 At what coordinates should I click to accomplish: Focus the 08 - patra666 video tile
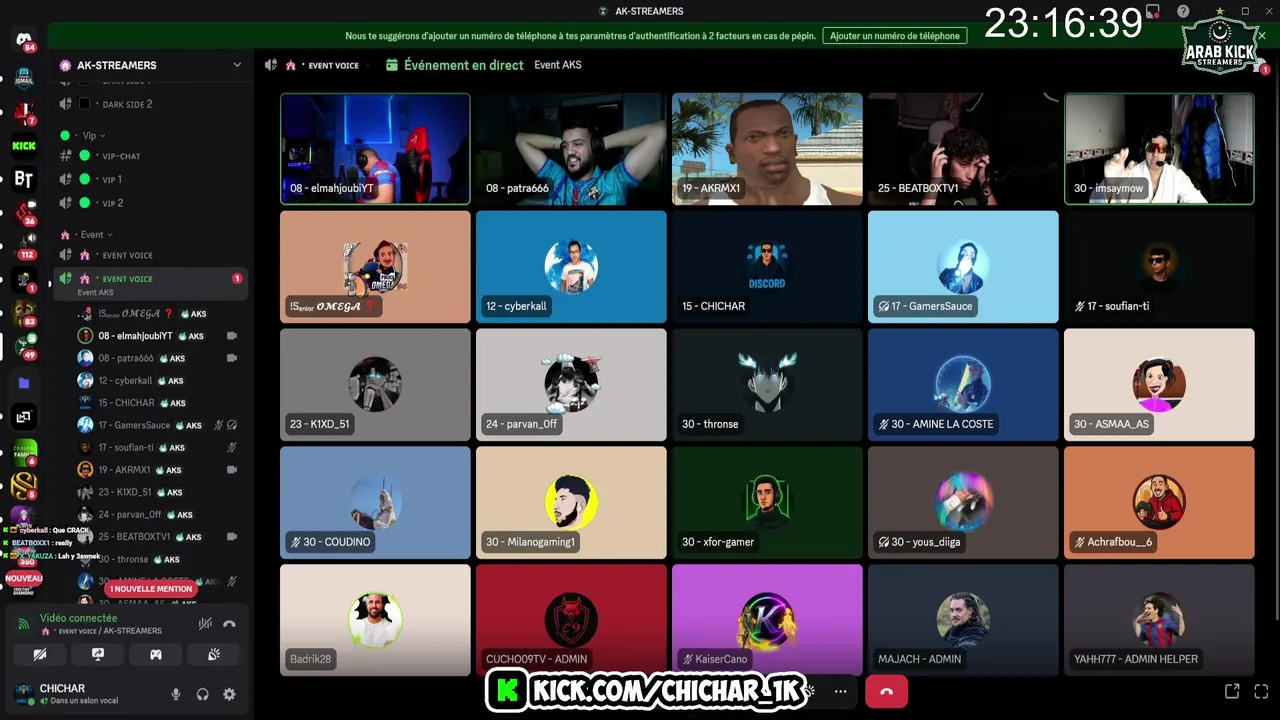tap(571, 149)
